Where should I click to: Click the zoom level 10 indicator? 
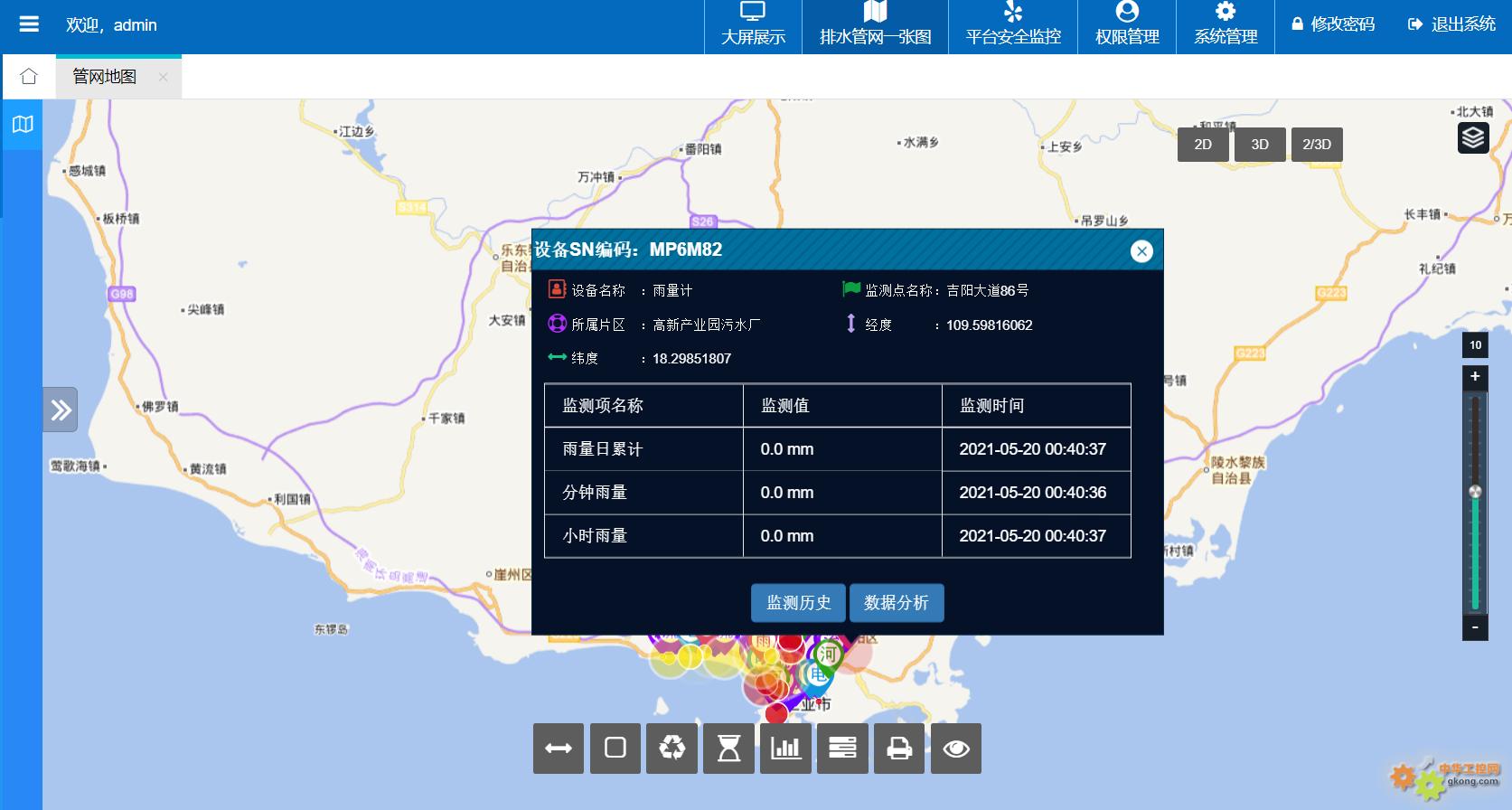tap(1475, 344)
